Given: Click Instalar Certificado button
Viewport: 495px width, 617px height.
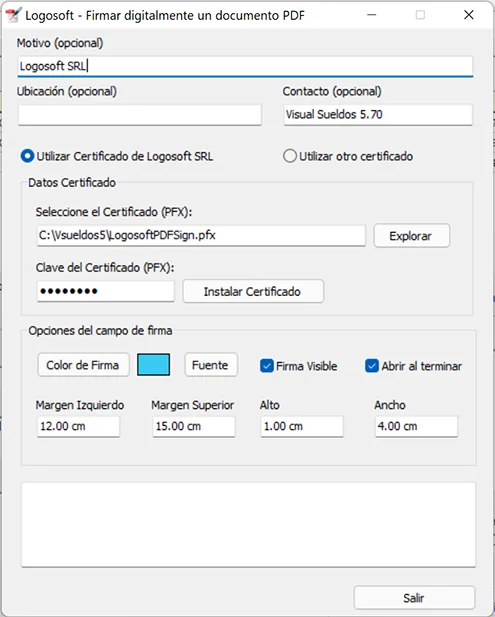Looking at the screenshot, I should click(x=253, y=291).
